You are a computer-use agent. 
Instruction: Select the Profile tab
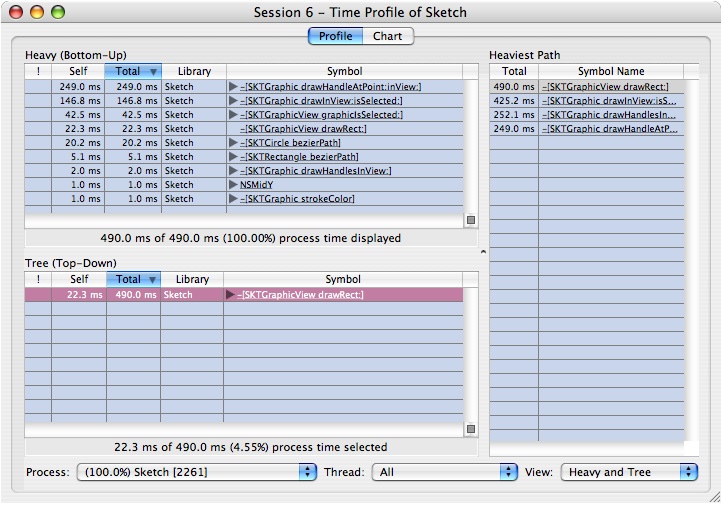[335, 37]
